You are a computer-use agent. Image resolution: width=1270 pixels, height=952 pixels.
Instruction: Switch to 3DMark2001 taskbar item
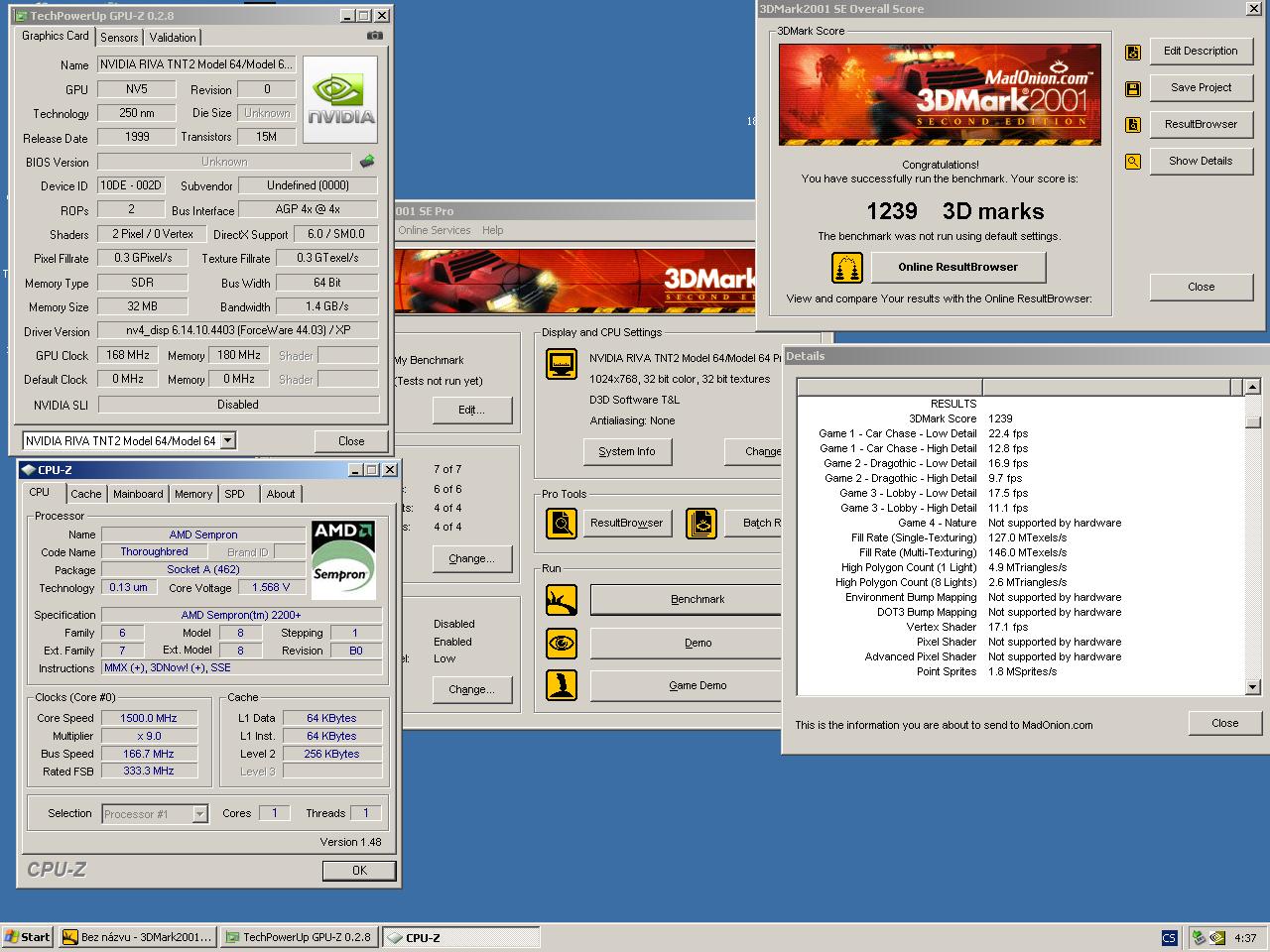pyautogui.click(x=137, y=937)
